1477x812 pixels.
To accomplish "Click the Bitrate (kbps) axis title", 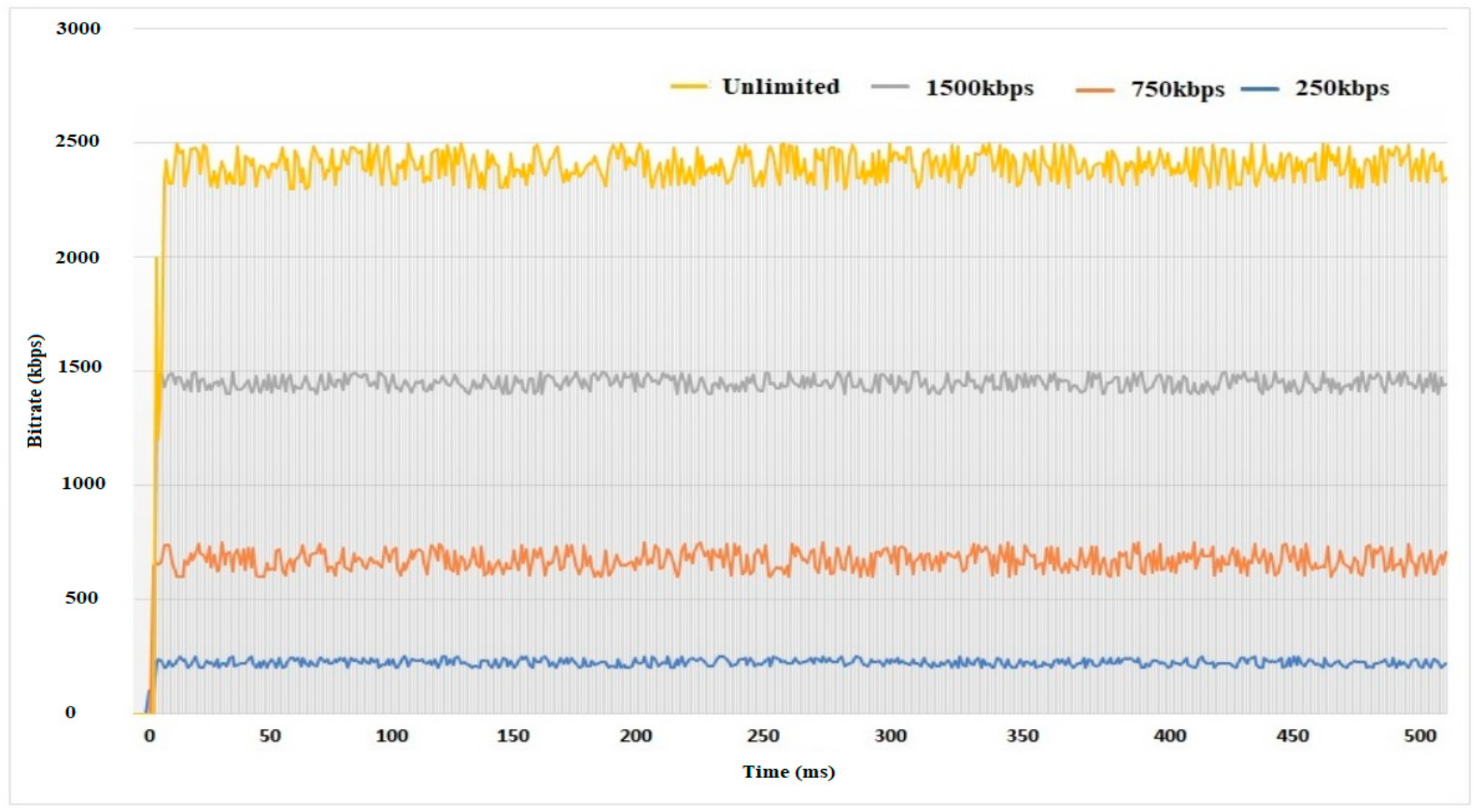I will point(35,391).
